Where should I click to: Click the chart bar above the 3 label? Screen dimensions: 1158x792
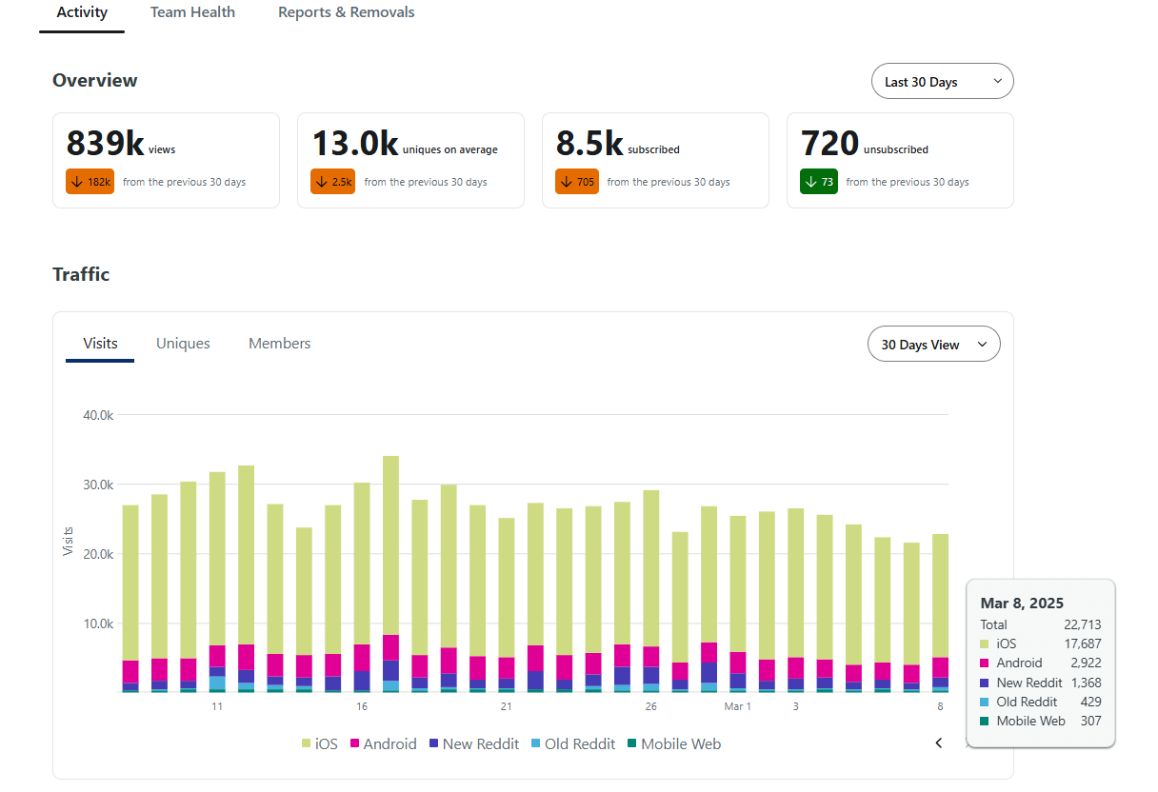795,600
